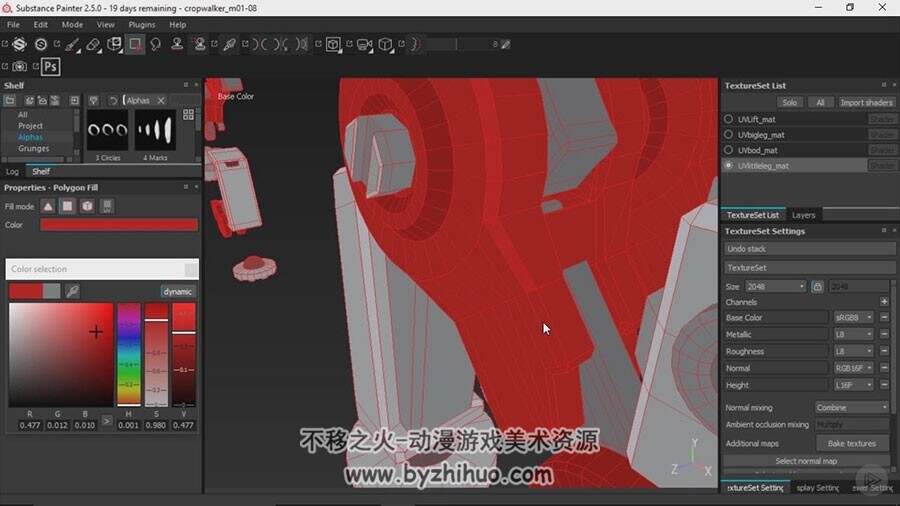Screen dimensions: 900x506
Task: Open shelf folder view icon
Action: coord(10,100)
